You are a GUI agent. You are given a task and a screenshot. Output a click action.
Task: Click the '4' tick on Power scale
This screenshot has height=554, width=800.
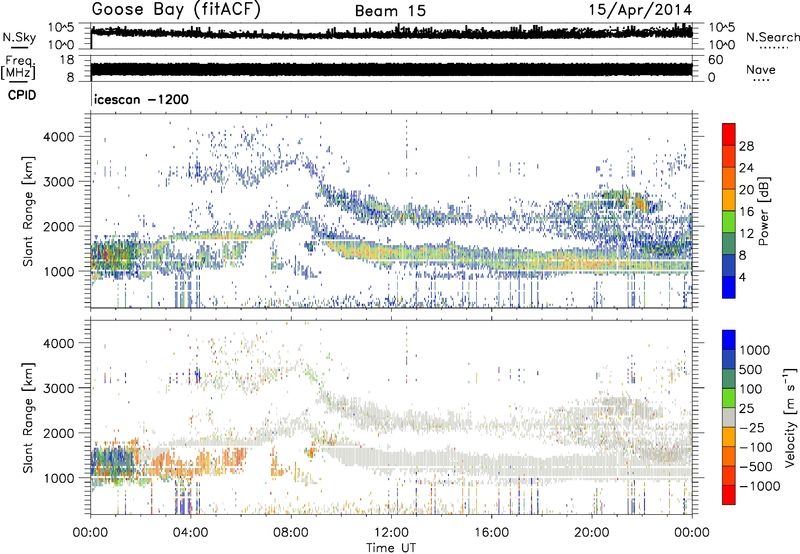(x=742, y=277)
